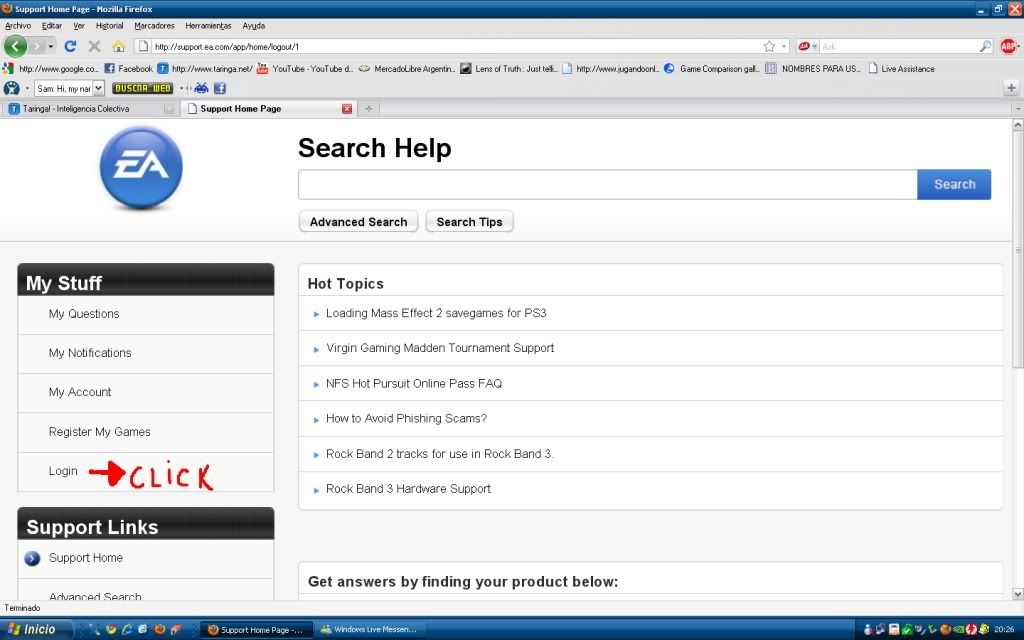This screenshot has width=1024, height=640.
Task: Click the EA logo on the page
Action: pyautogui.click(x=141, y=168)
